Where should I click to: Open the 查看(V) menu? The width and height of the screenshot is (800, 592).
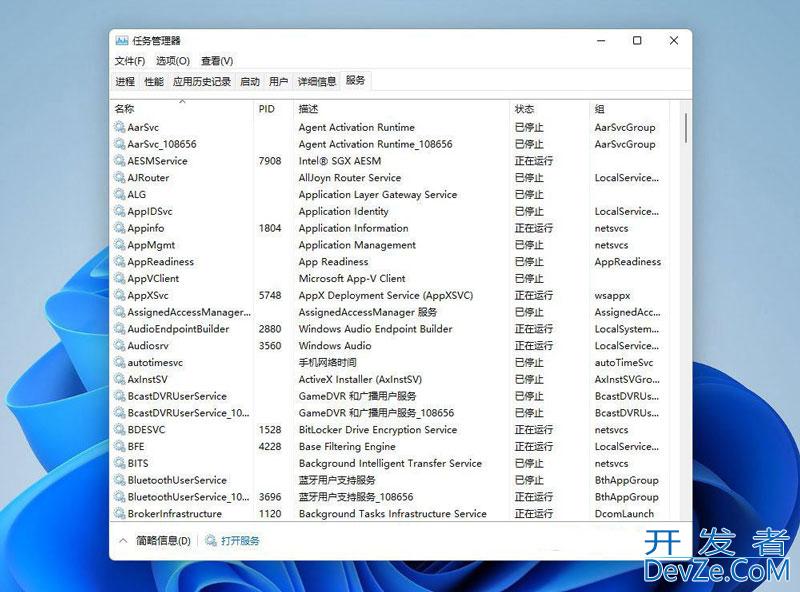217,61
